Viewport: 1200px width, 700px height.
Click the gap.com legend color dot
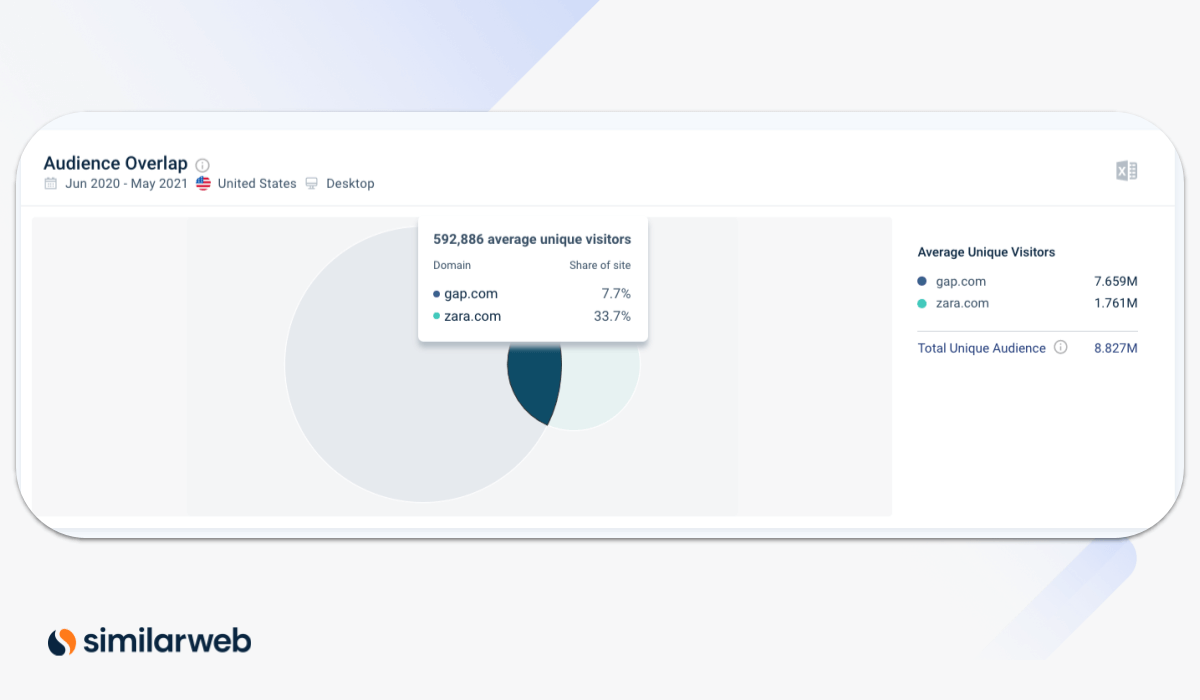pyautogui.click(x=922, y=282)
